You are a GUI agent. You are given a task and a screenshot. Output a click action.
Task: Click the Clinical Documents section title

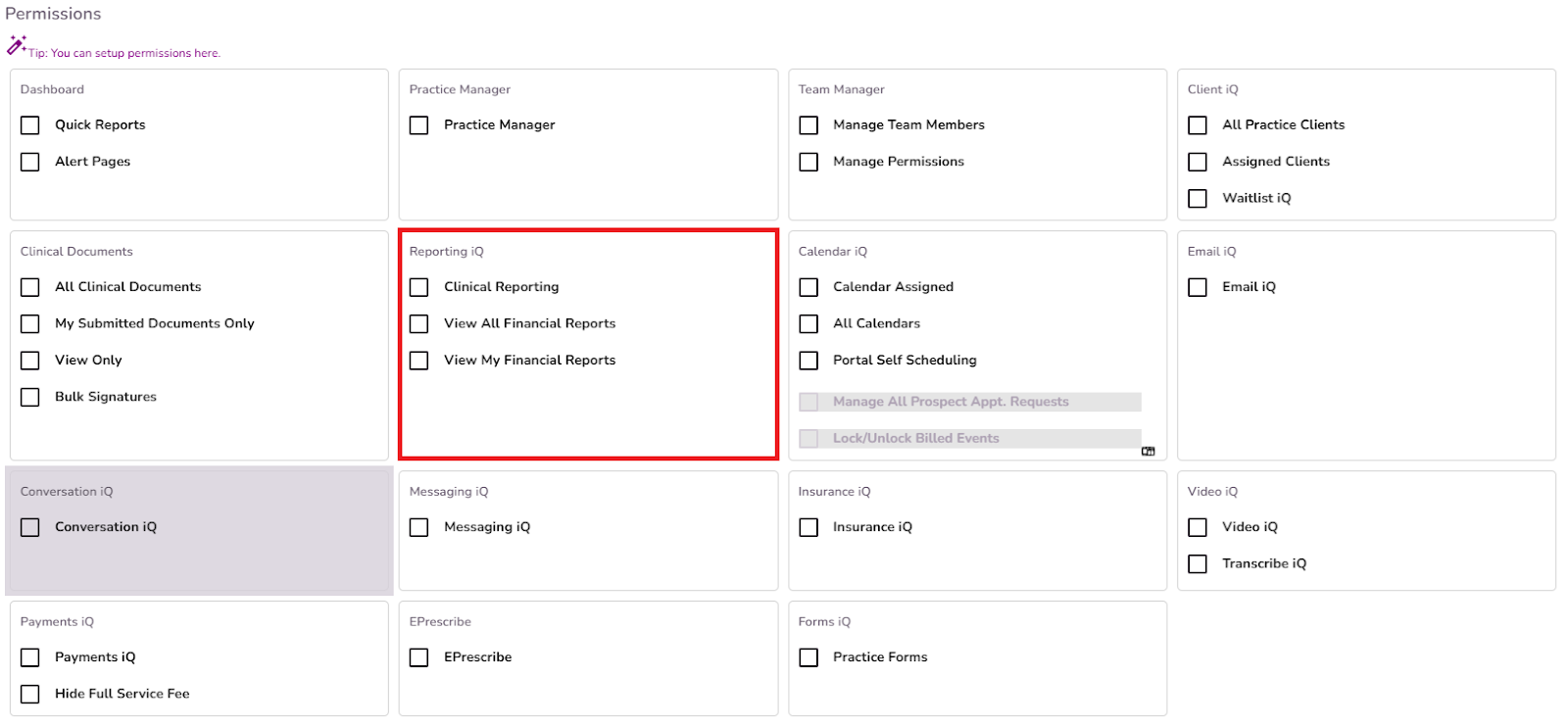tap(76, 252)
